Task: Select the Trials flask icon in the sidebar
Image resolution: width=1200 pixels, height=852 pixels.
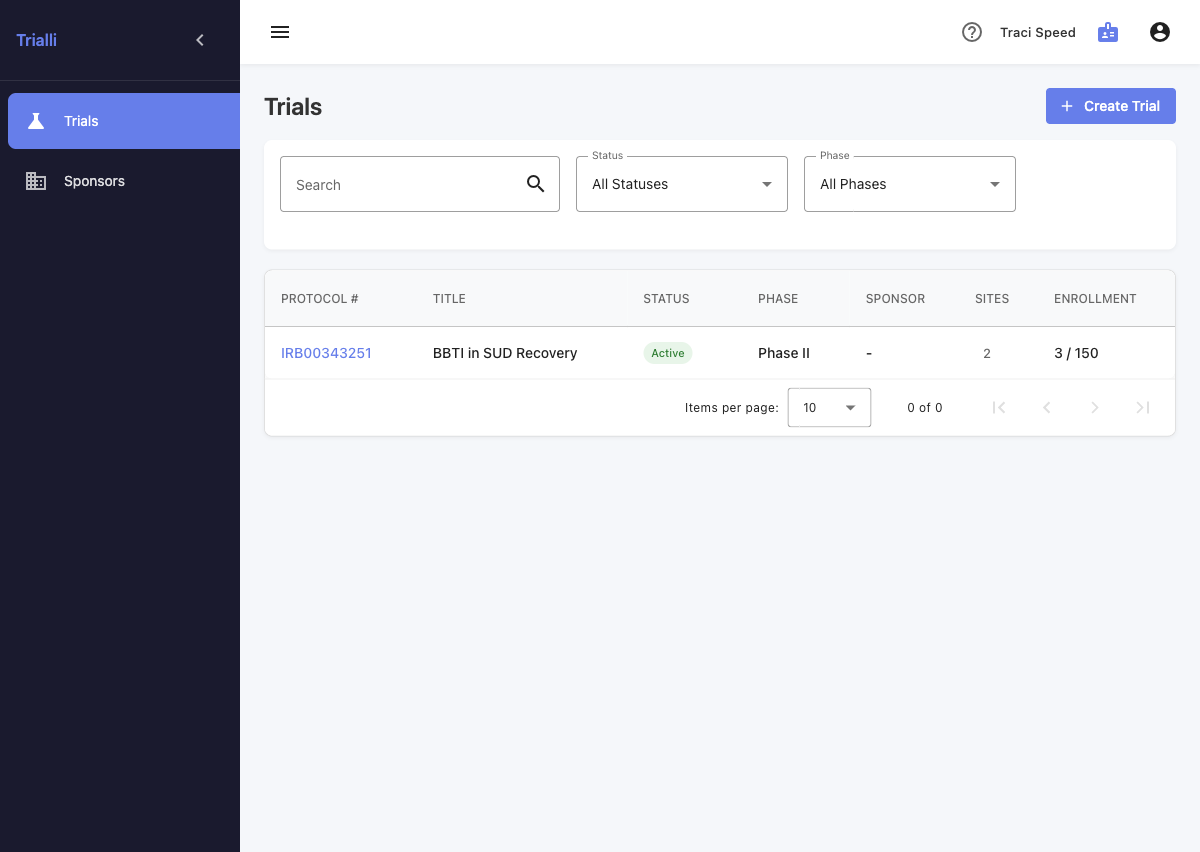Action: (x=36, y=121)
